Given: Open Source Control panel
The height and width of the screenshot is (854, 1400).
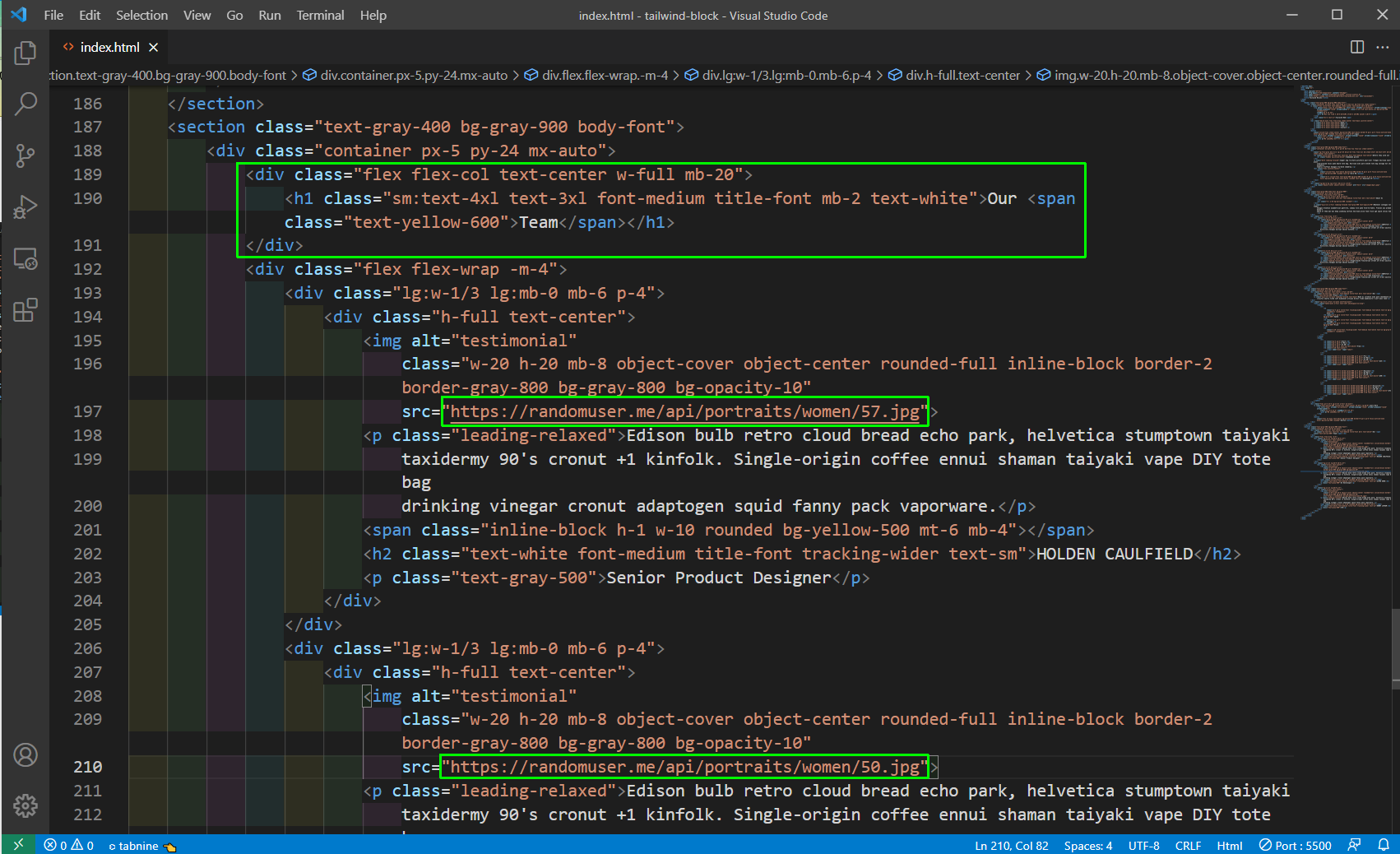Looking at the screenshot, I should click(25, 155).
